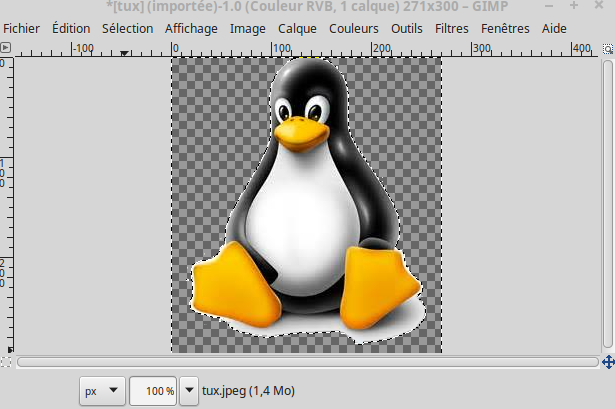The image size is (615, 409).
Task: Open the Outils menu
Action: (x=406, y=29)
